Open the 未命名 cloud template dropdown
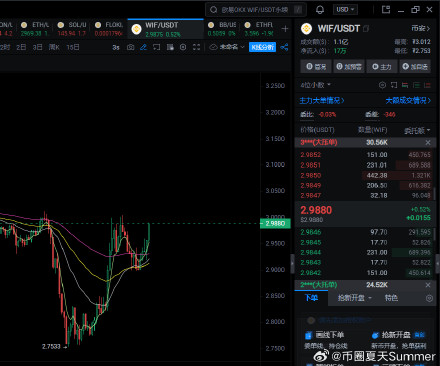 (227, 47)
